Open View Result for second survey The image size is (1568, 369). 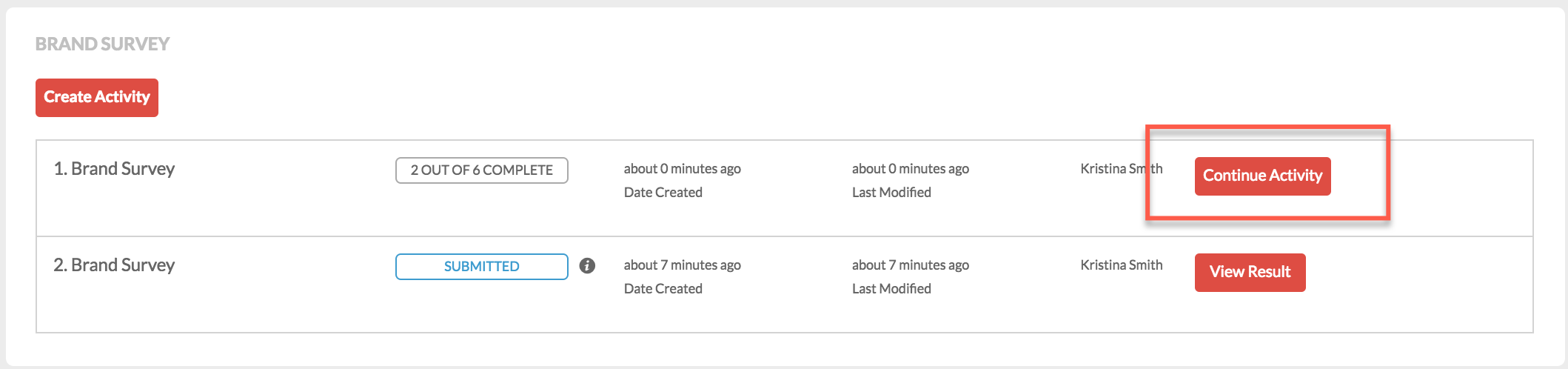tap(1250, 273)
